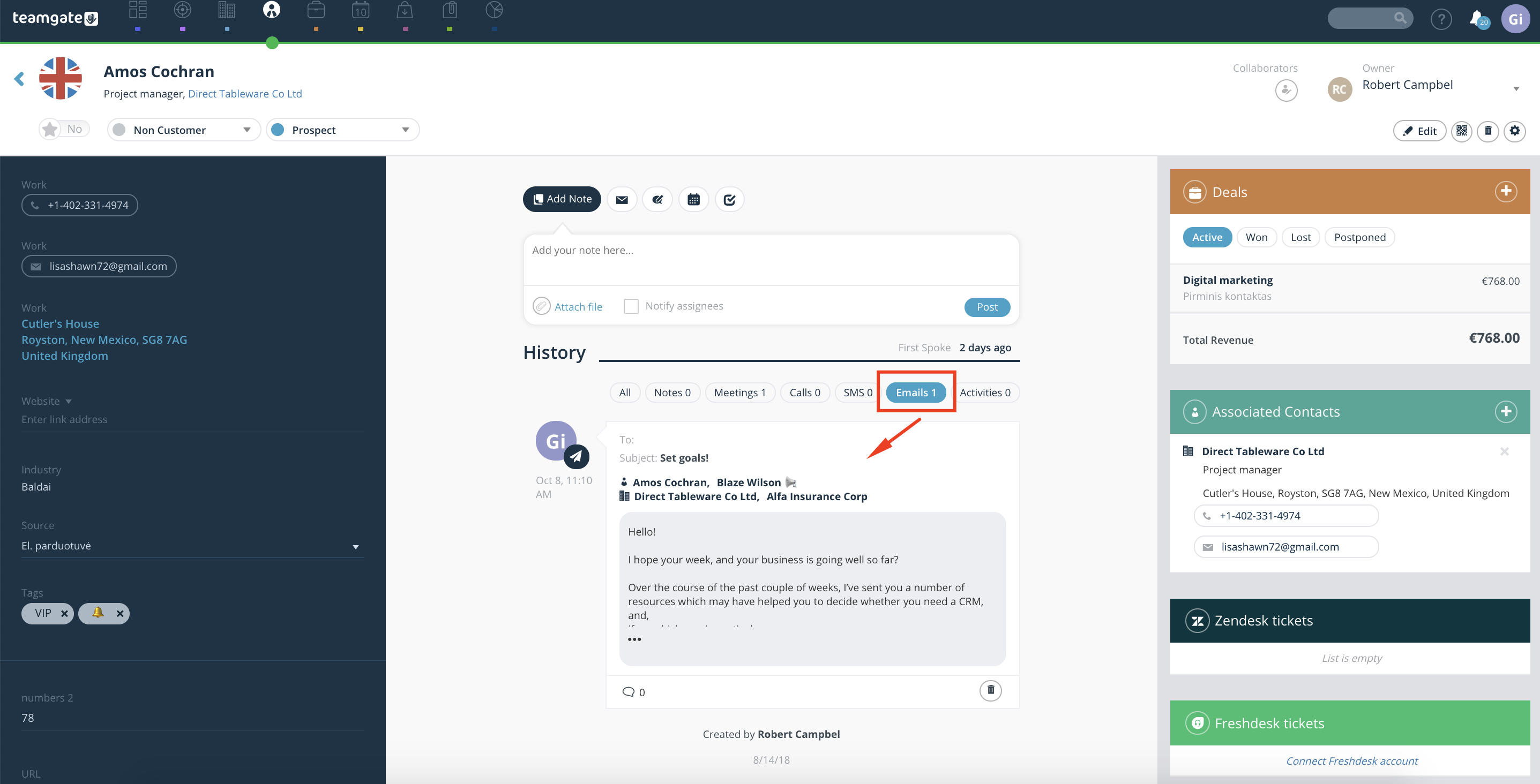Screen dimensions: 1540x784
Task: Add a new deal with plus
Action: [1506, 191]
